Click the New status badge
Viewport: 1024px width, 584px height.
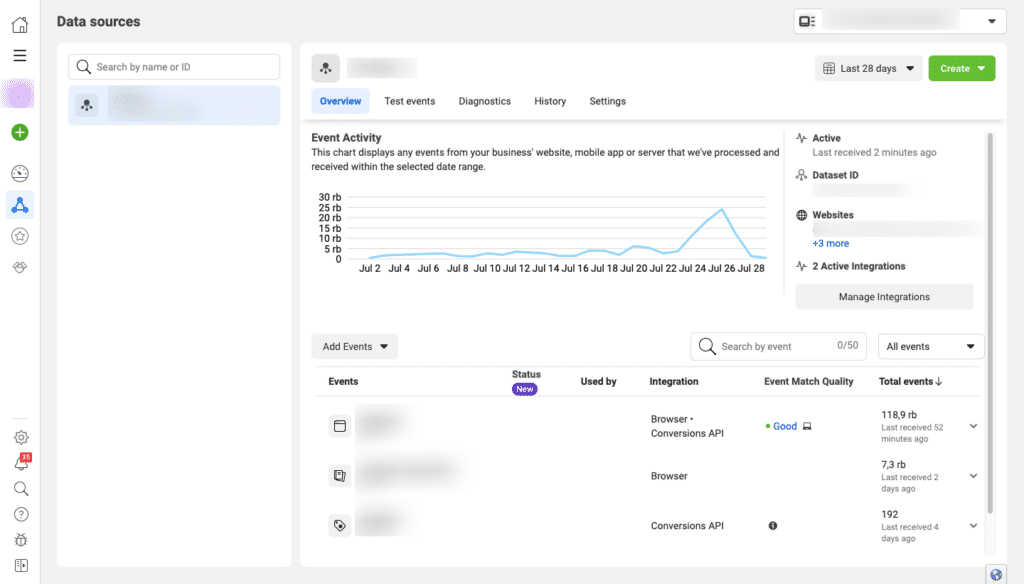coord(524,389)
